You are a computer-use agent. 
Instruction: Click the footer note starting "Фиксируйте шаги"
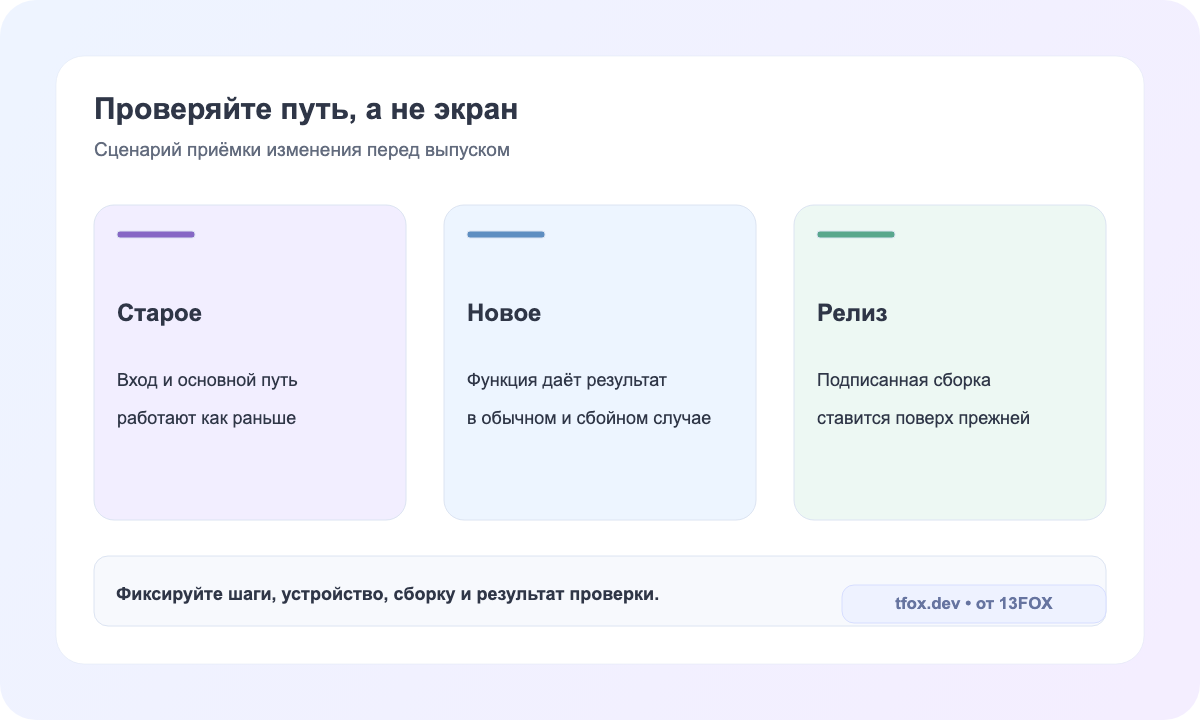(x=388, y=594)
